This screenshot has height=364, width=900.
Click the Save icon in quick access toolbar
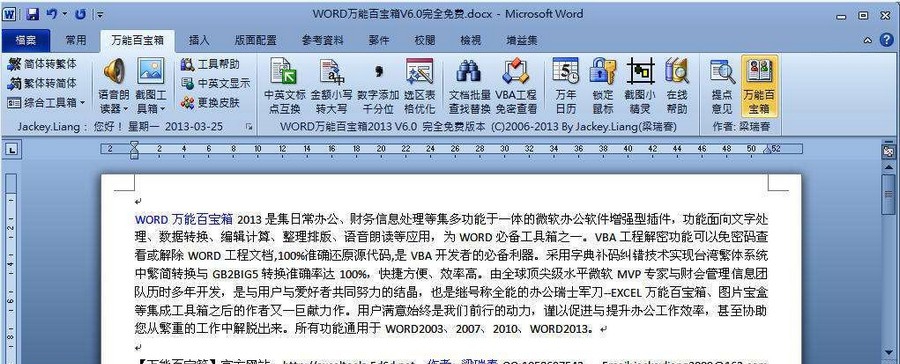coord(32,14)
